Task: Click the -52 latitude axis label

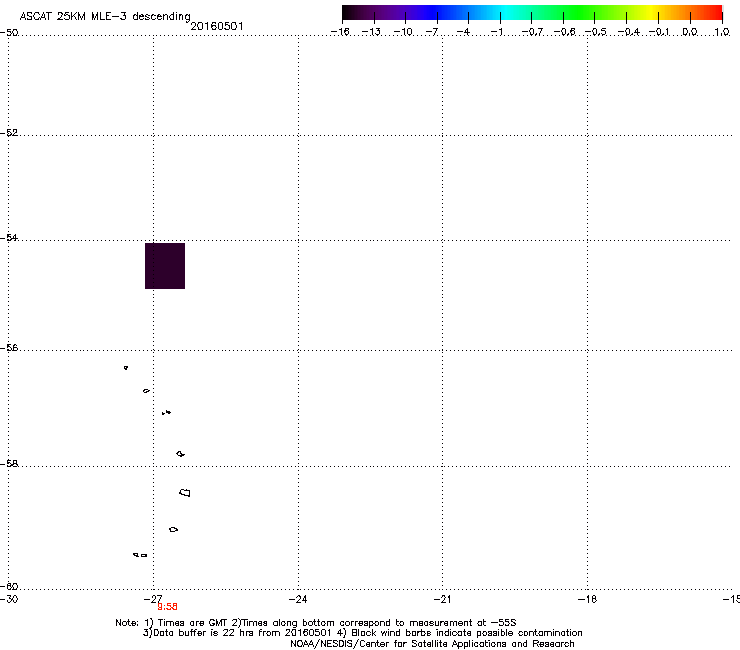Action: tap(9, 133)
